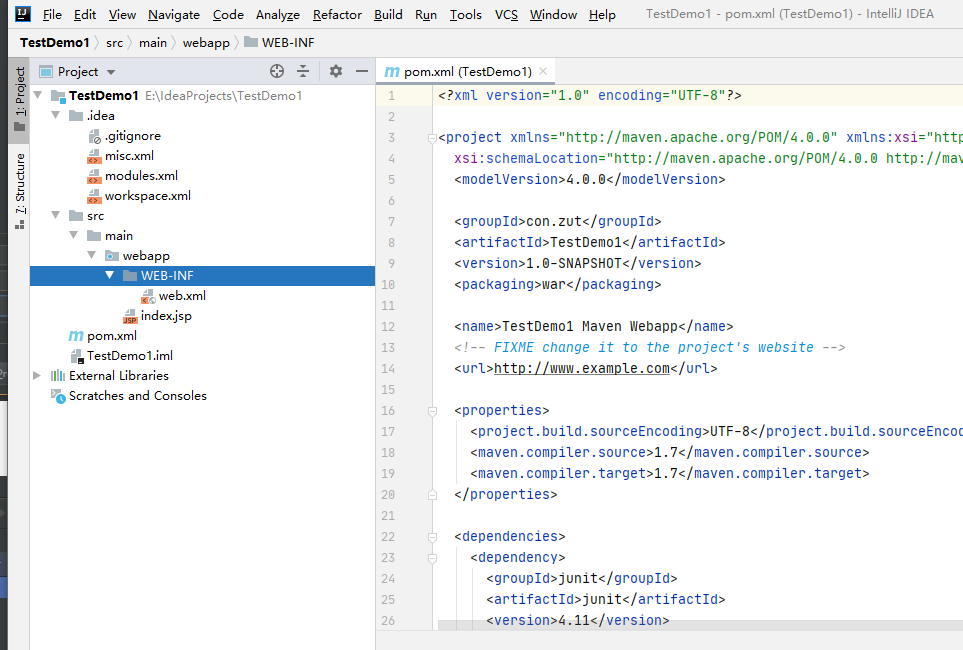Click the groupId value con.zut
Image resolution: width=963 pixels, height=650 pixels.
[x=554, y=221]
